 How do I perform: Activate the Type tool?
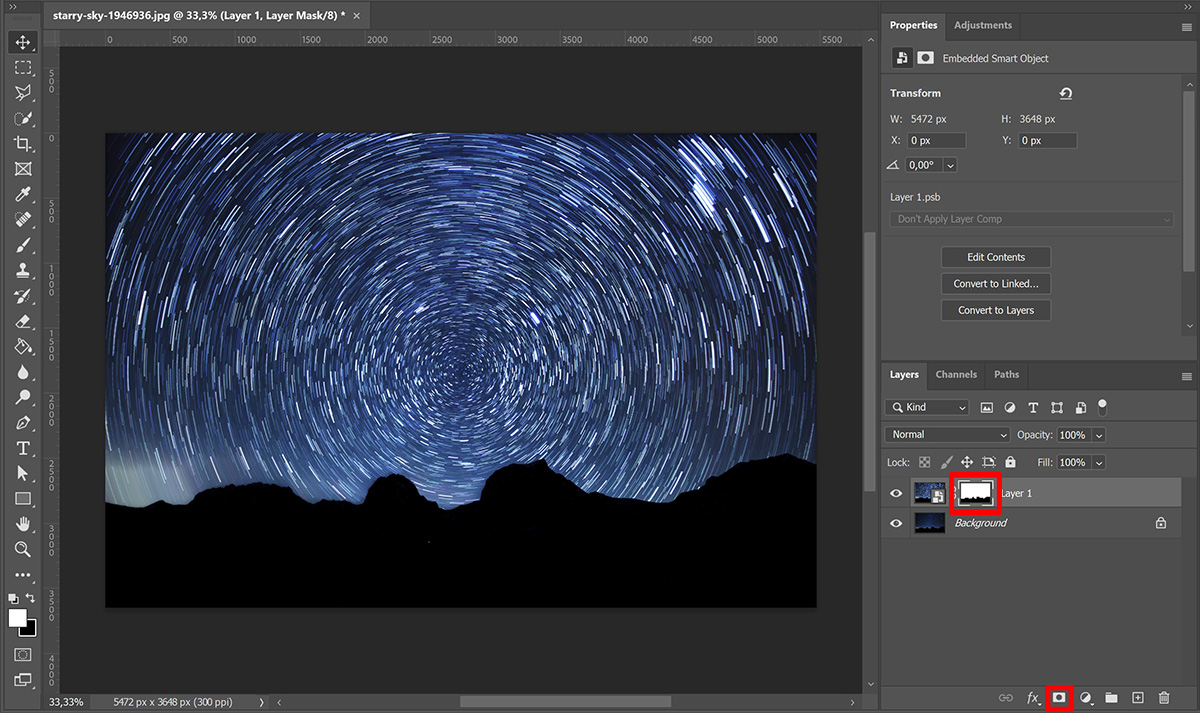coord(22,448)
